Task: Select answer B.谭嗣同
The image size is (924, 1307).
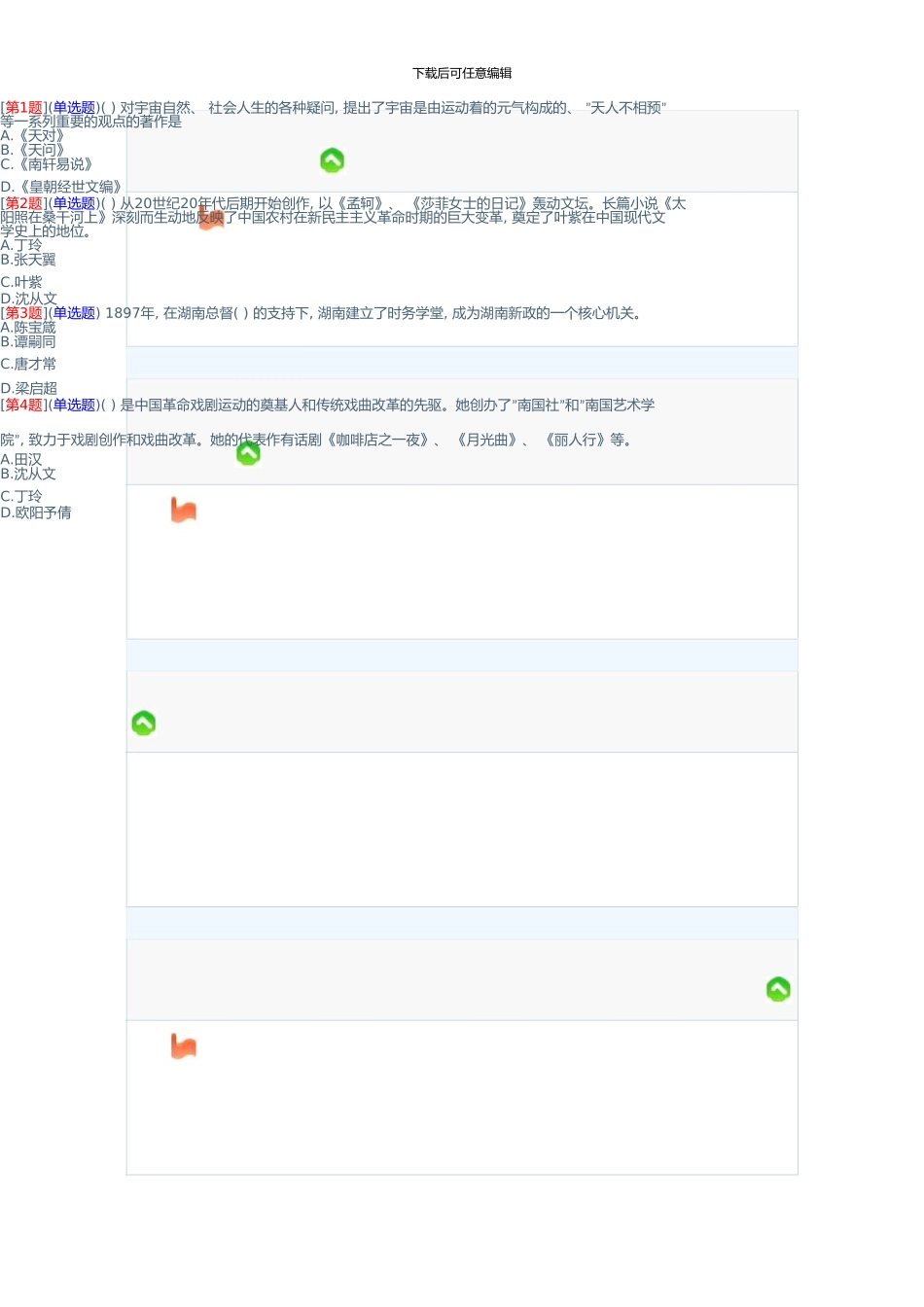Action: point(28,341)
